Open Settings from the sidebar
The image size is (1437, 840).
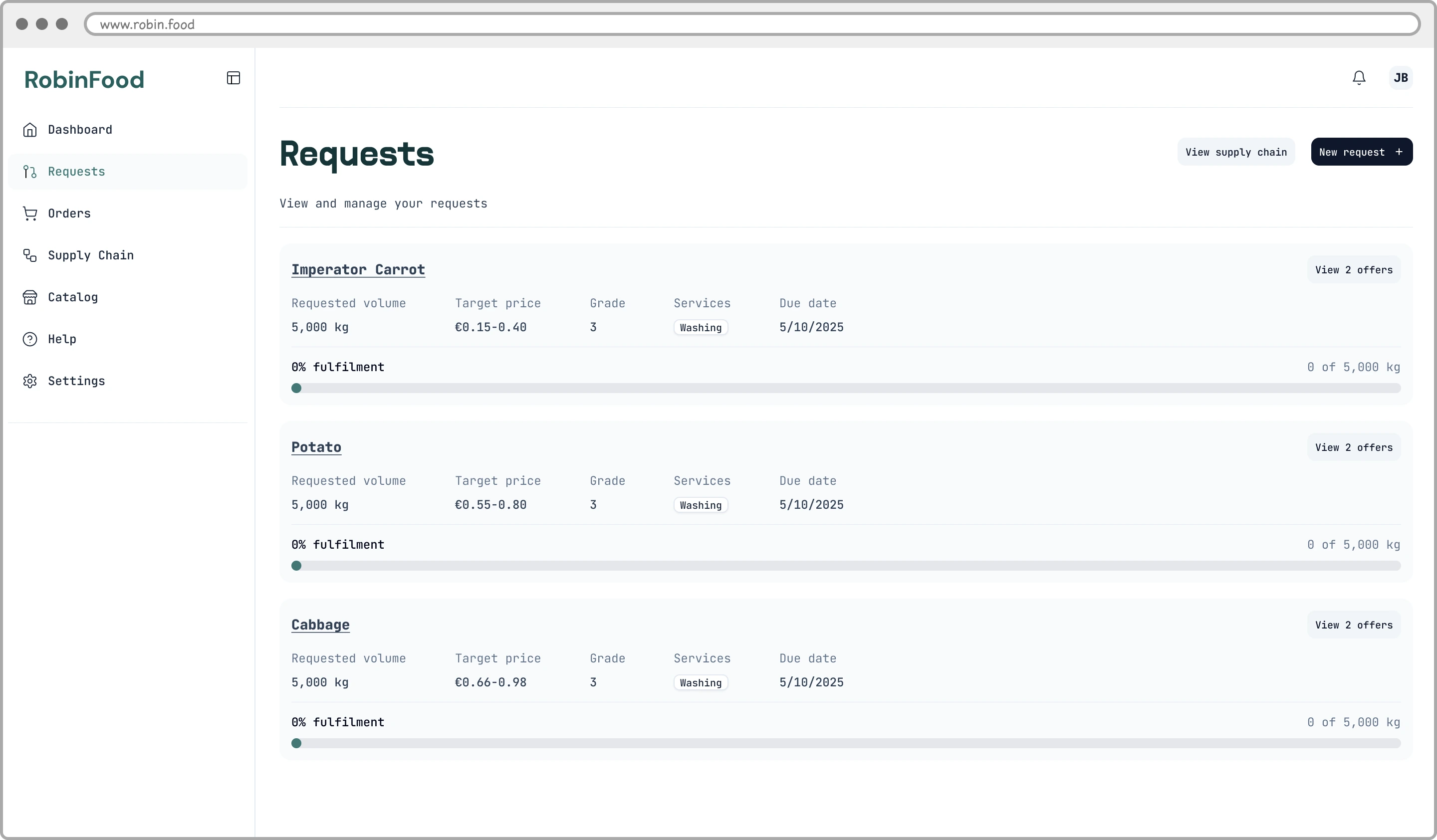(128, 381)
